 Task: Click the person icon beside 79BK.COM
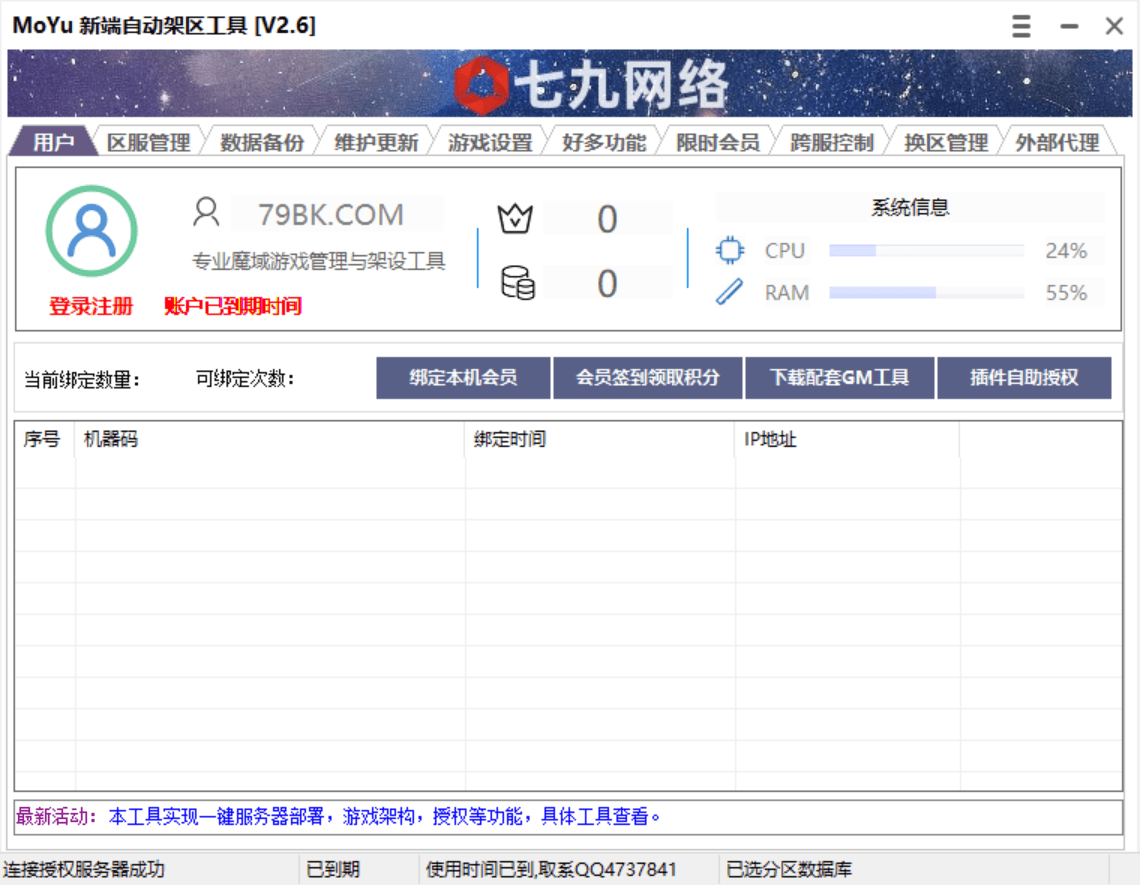pos(206,212)
